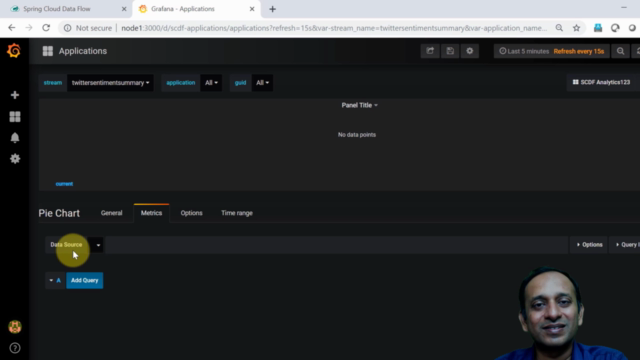Click the share dashboard icon

click(x=430, y=51)
